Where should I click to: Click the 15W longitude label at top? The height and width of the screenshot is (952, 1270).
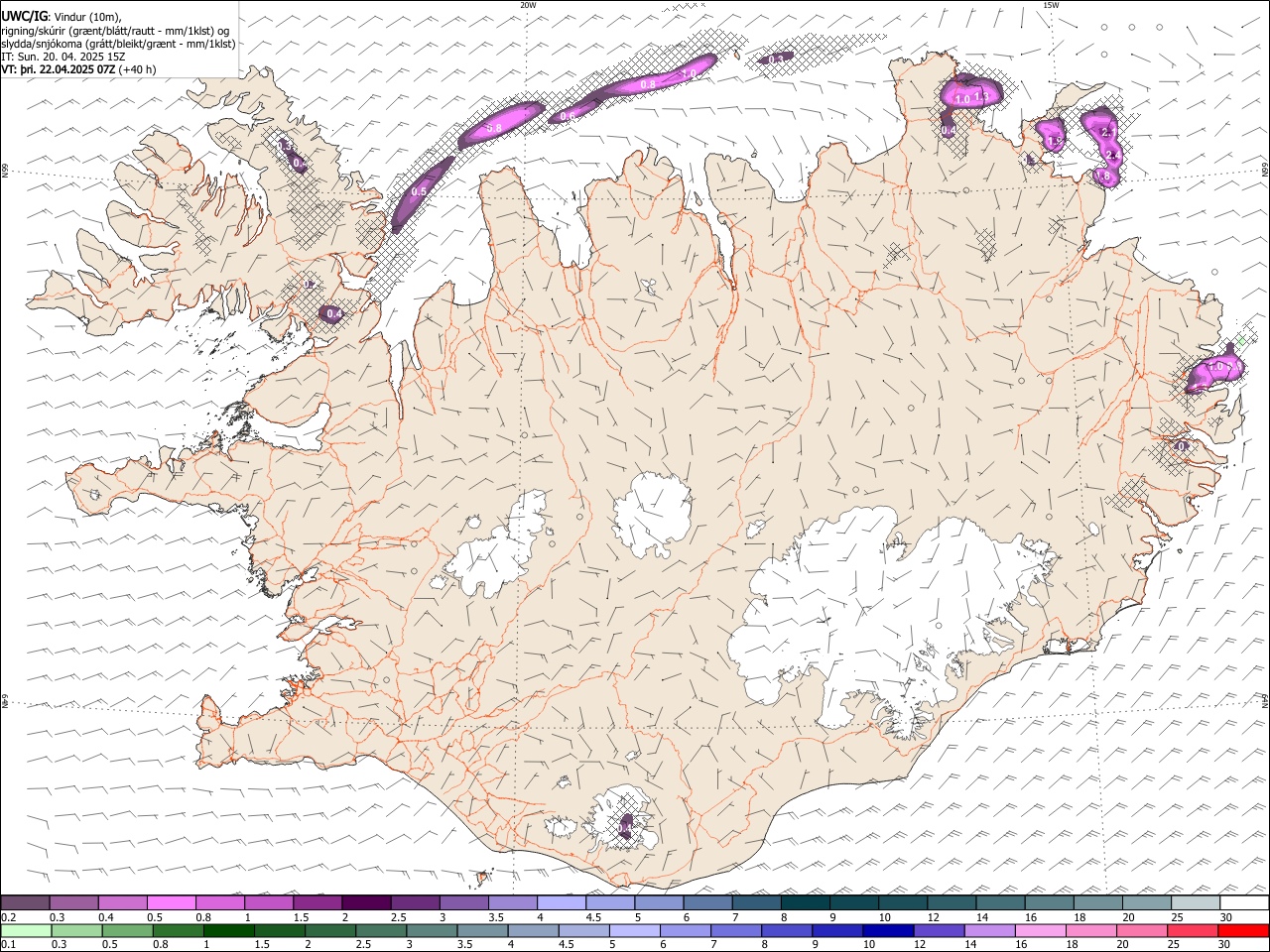click(x=1050, y=5)
